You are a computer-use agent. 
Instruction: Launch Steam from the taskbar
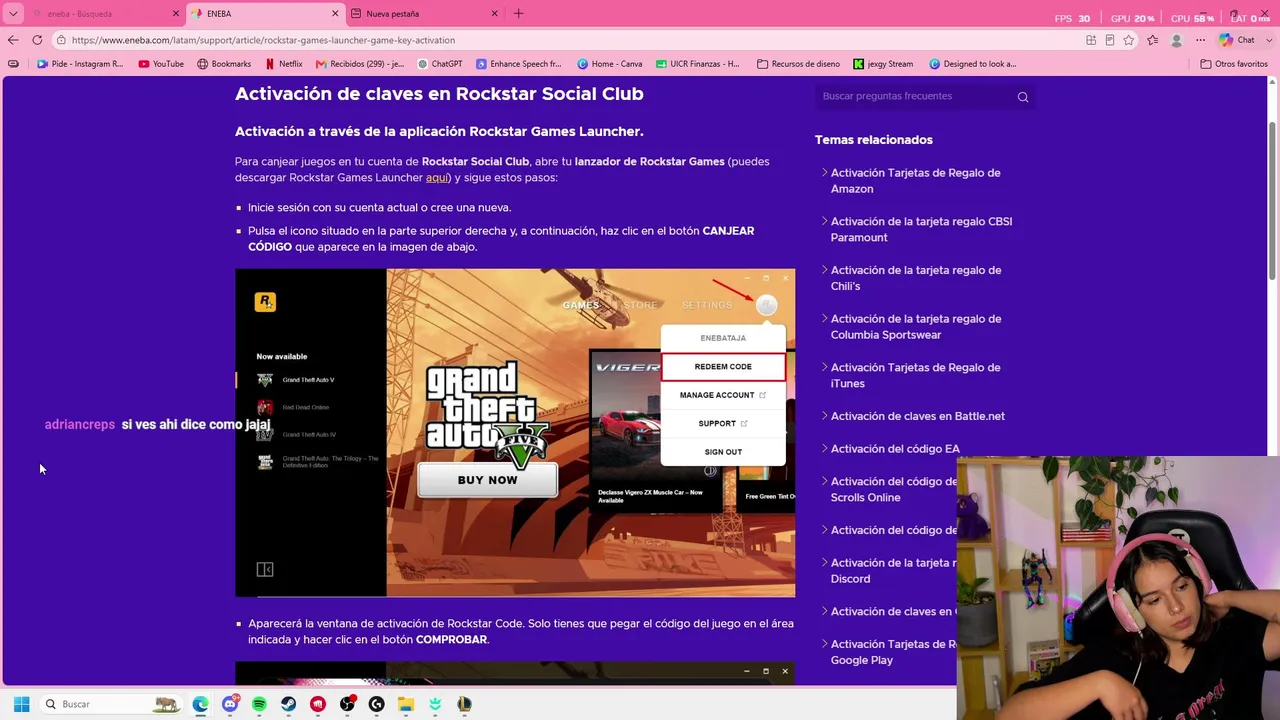pos(288,704)
